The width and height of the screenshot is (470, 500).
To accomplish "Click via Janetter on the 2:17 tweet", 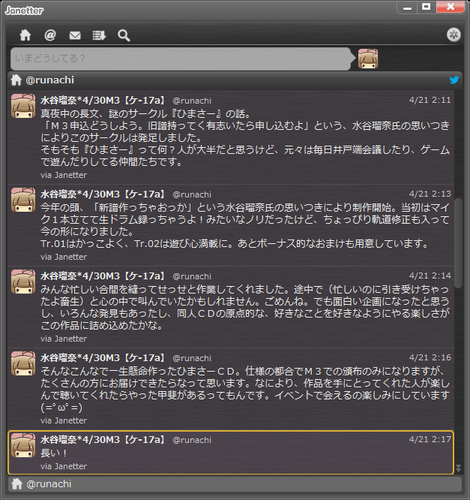I will tap(64, 466).
